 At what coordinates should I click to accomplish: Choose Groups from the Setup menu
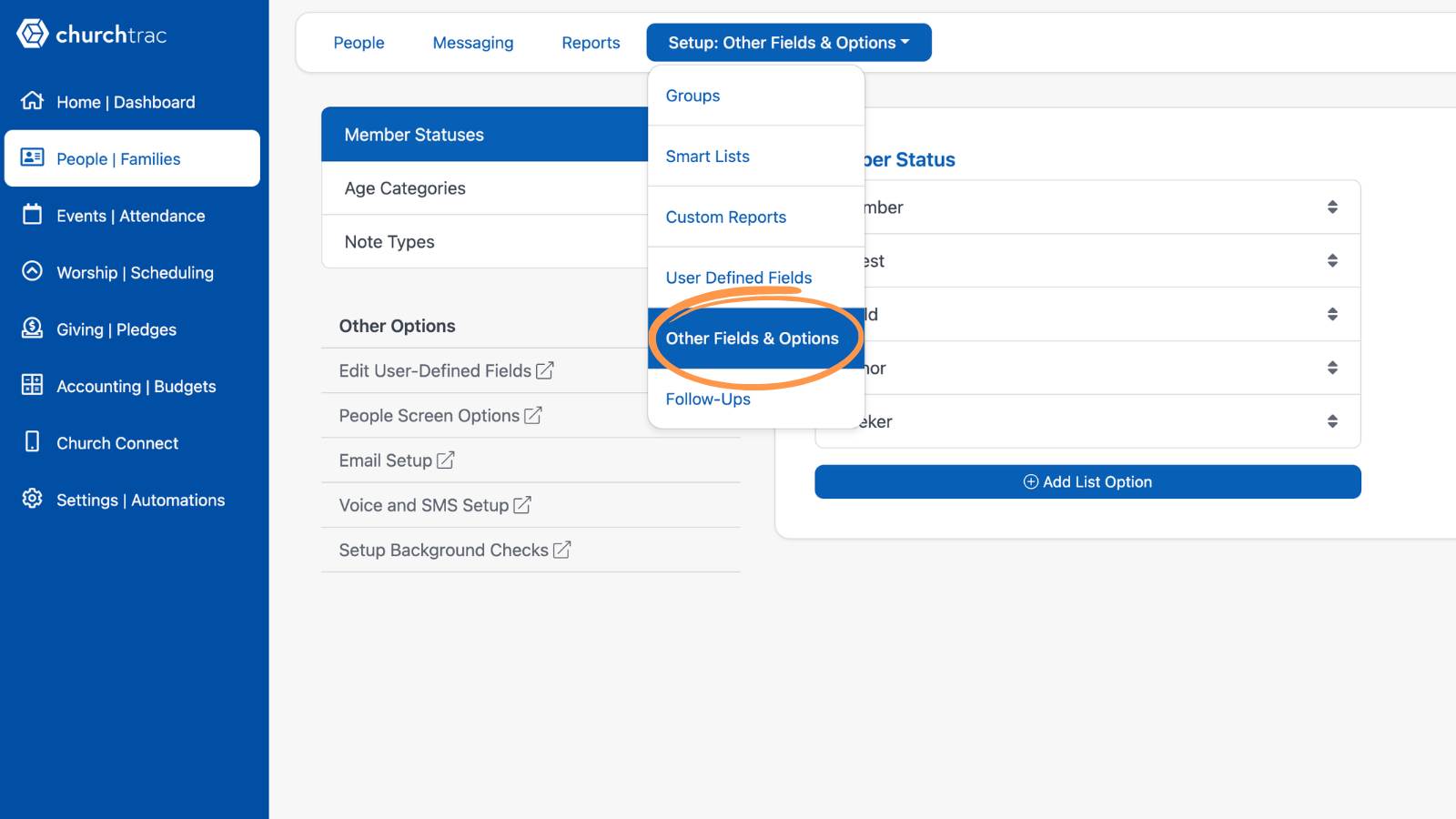click(756, 96)
